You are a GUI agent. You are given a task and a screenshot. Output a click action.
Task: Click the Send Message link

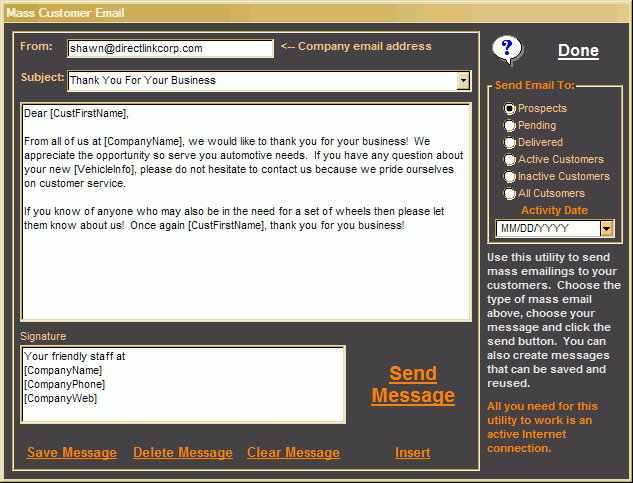[x=413, y=384]
